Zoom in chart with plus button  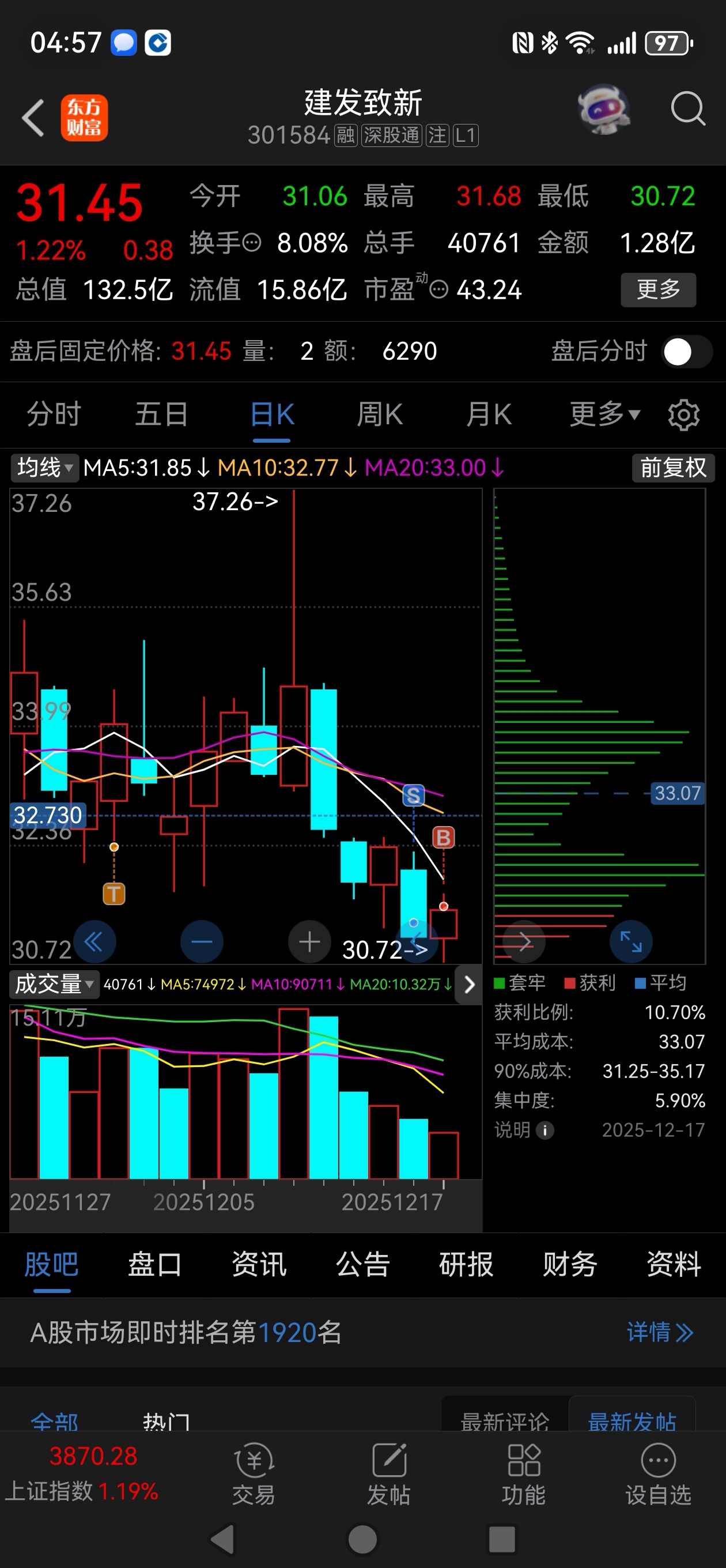pyautogui.click(x=309, y=941)
